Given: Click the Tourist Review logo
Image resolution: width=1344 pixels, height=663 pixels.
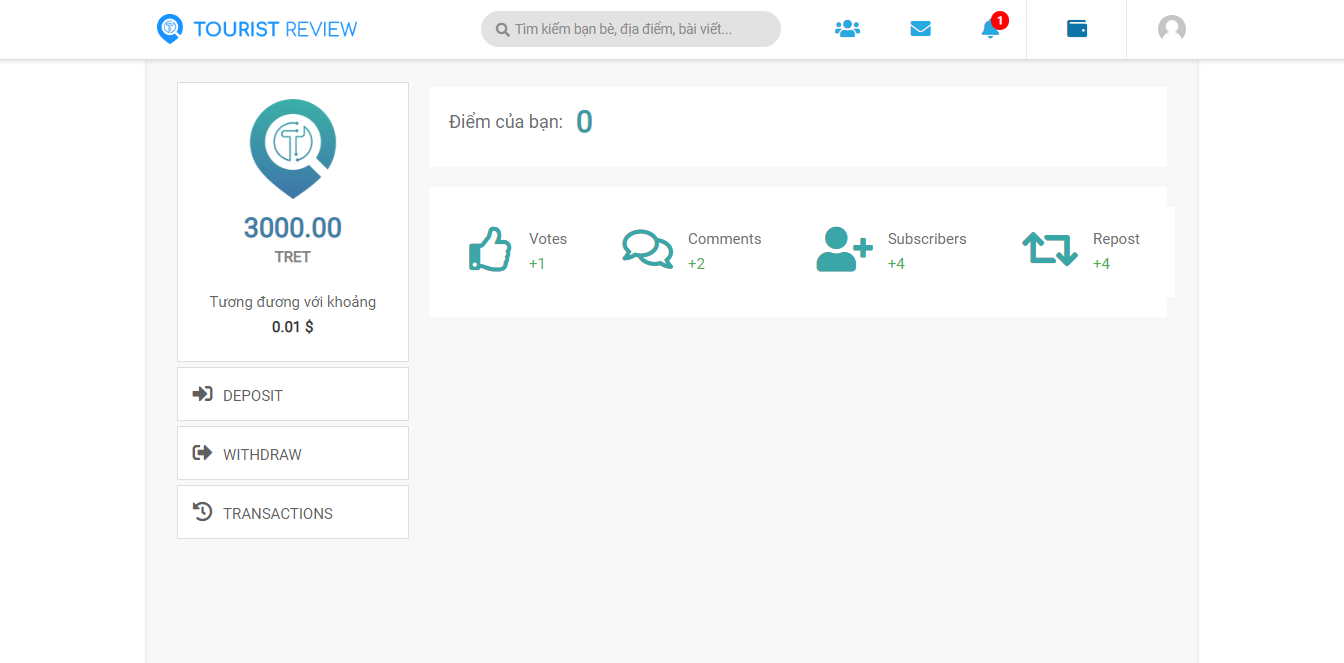Looking at the screenshot, I should point(170,29).
